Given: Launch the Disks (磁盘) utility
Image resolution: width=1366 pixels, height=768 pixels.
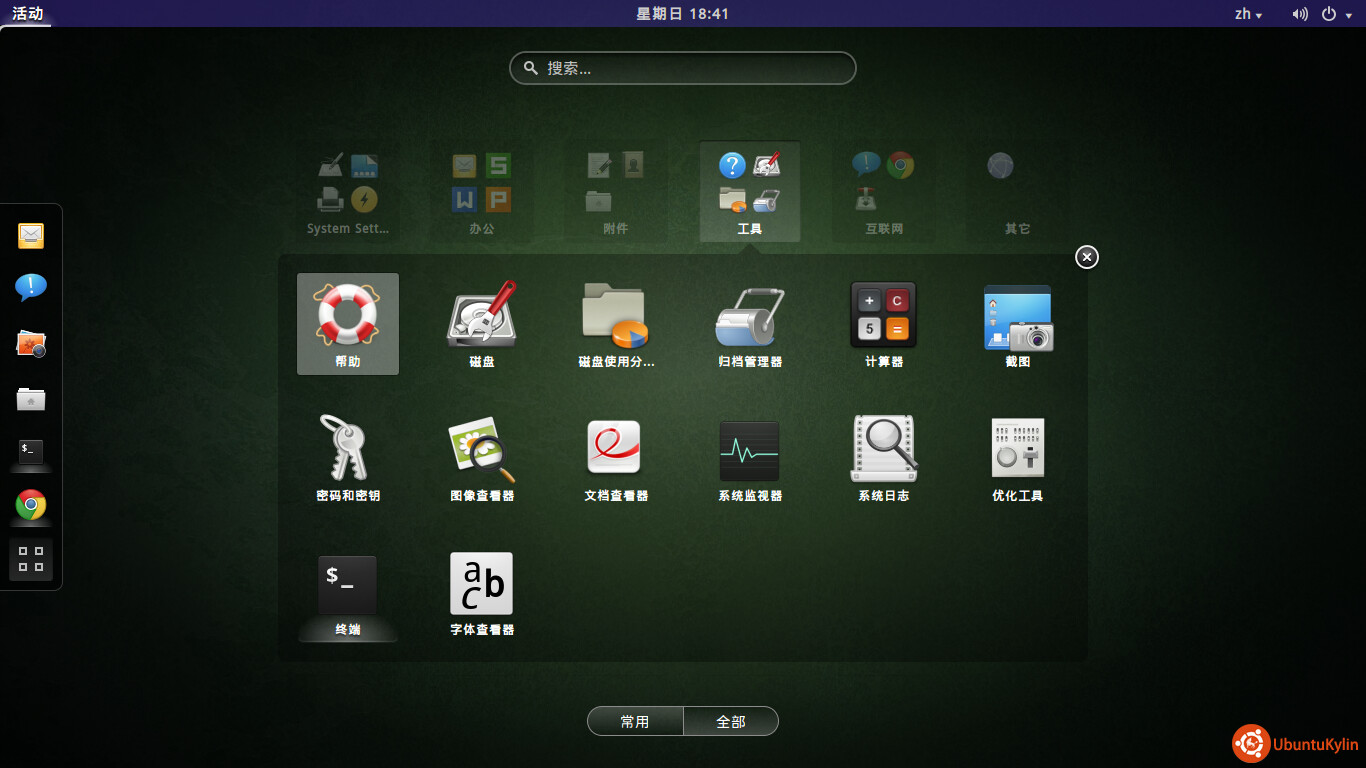Looking at the screenshot, I should coord(481,323).
